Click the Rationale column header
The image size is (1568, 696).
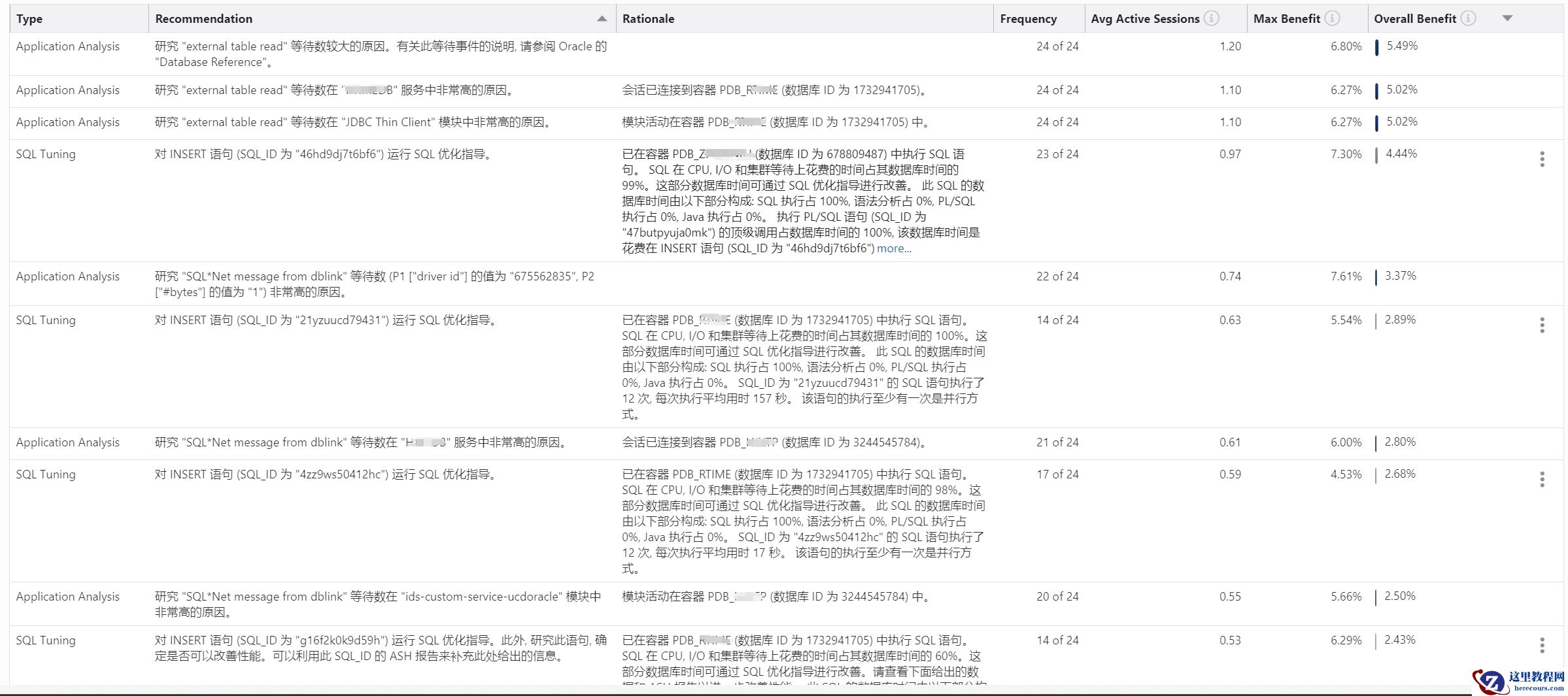648,19
